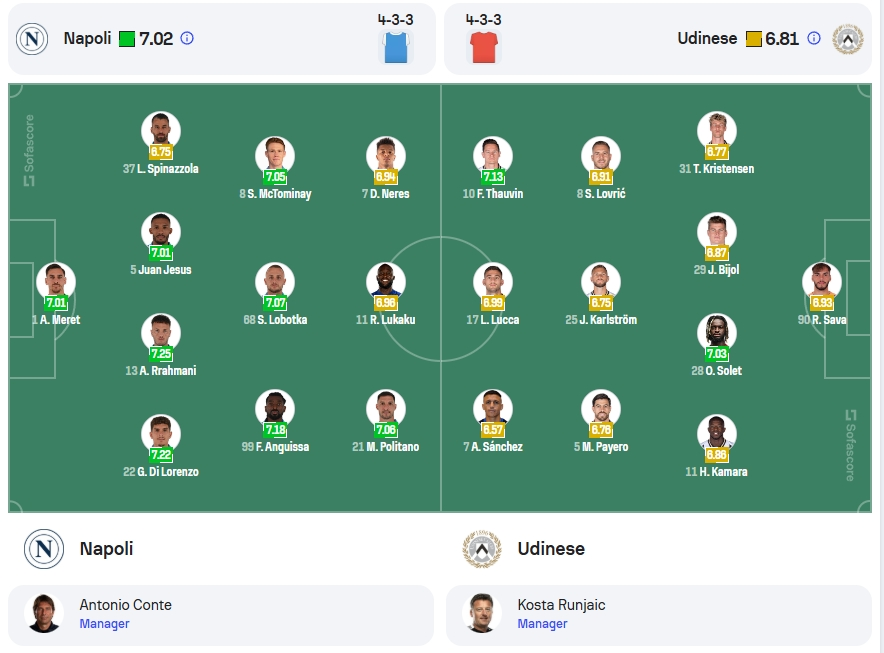Open F. Thauvin's player photo
Screen dimensions: 884x653
[x=493, y=154]
